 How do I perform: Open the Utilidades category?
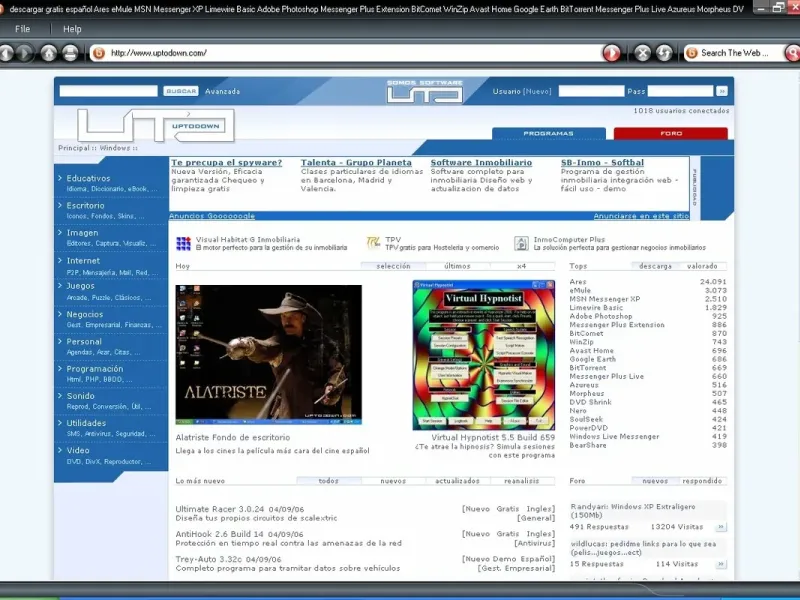click(86, 423)
